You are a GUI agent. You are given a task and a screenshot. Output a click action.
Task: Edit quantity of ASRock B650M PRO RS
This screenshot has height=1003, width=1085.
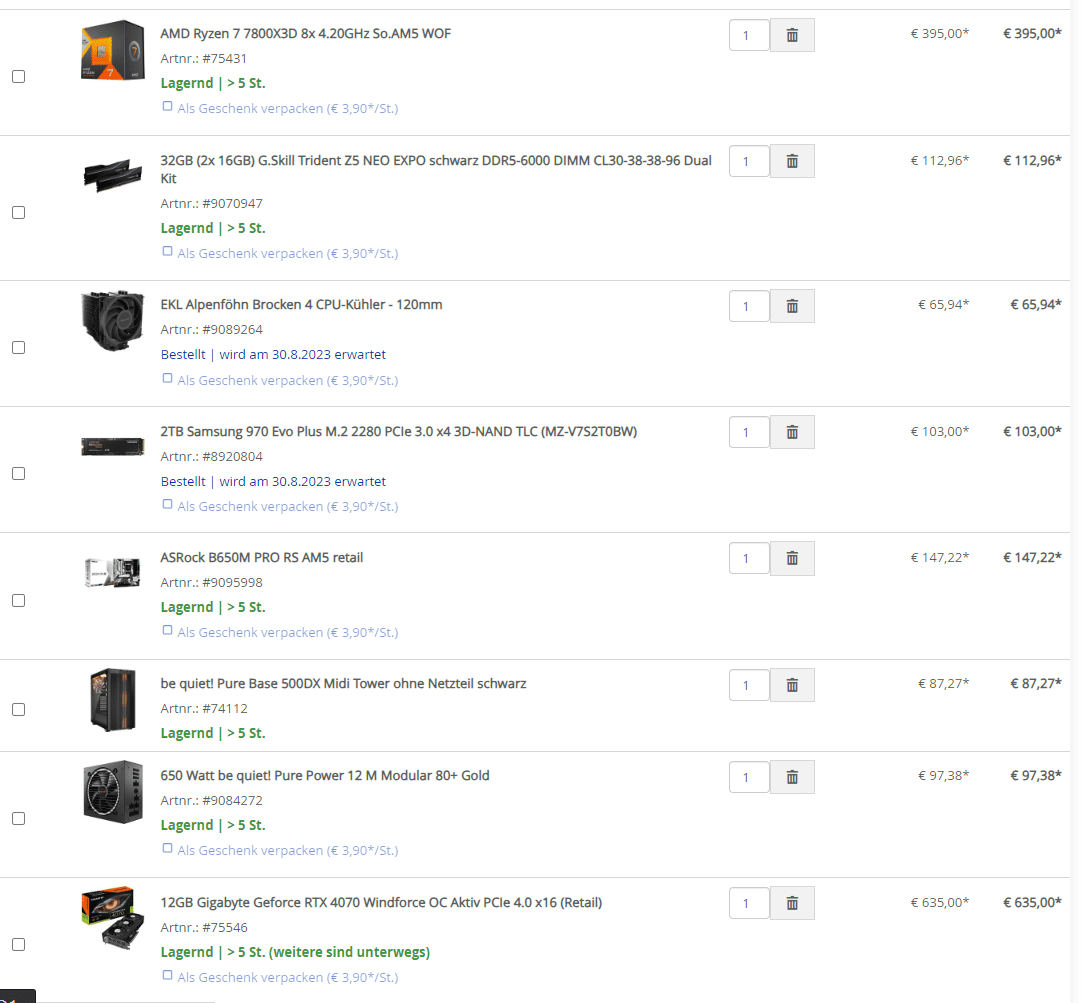[749, 559]
